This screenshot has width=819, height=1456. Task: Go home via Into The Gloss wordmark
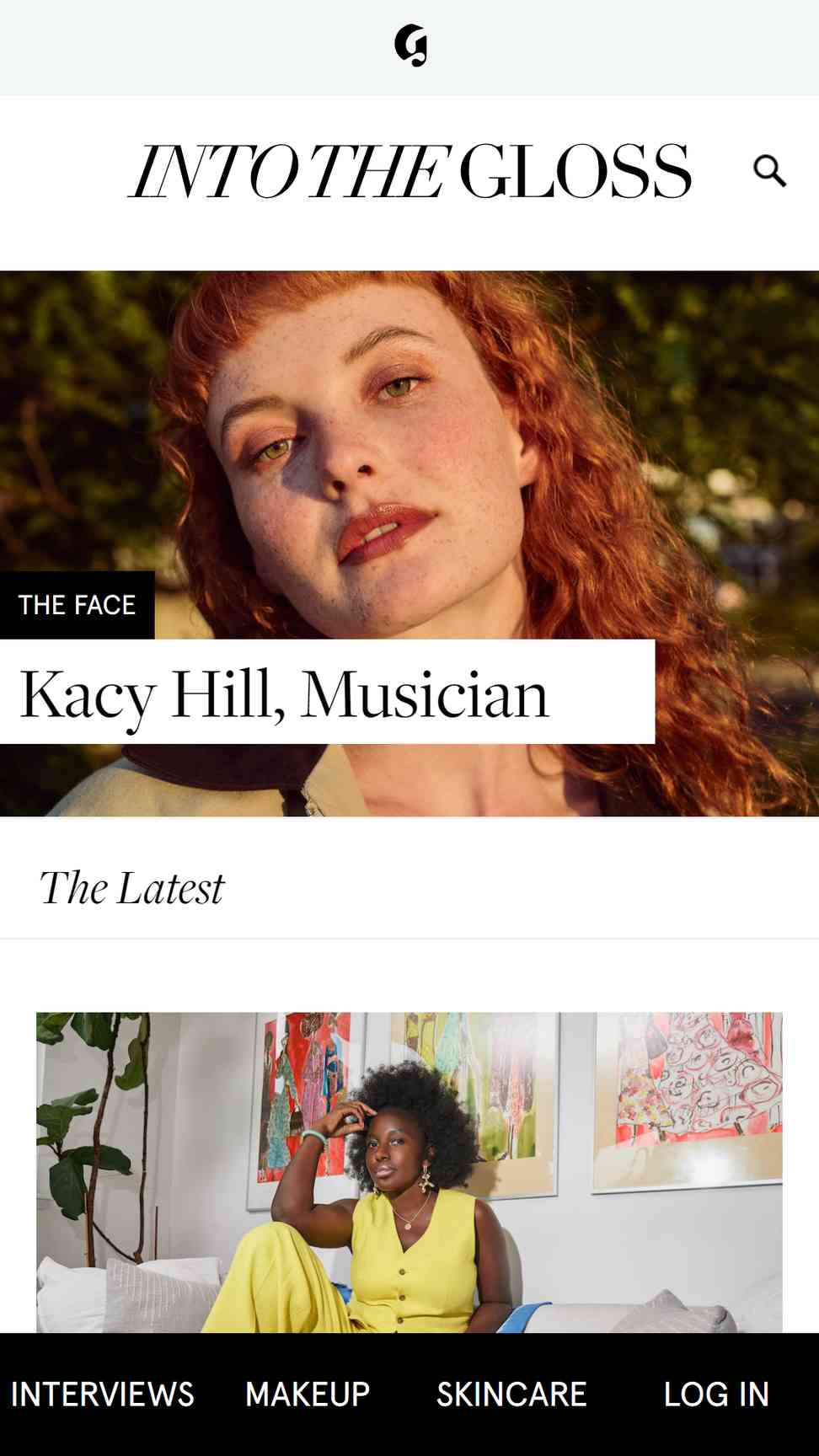(410, 172)
